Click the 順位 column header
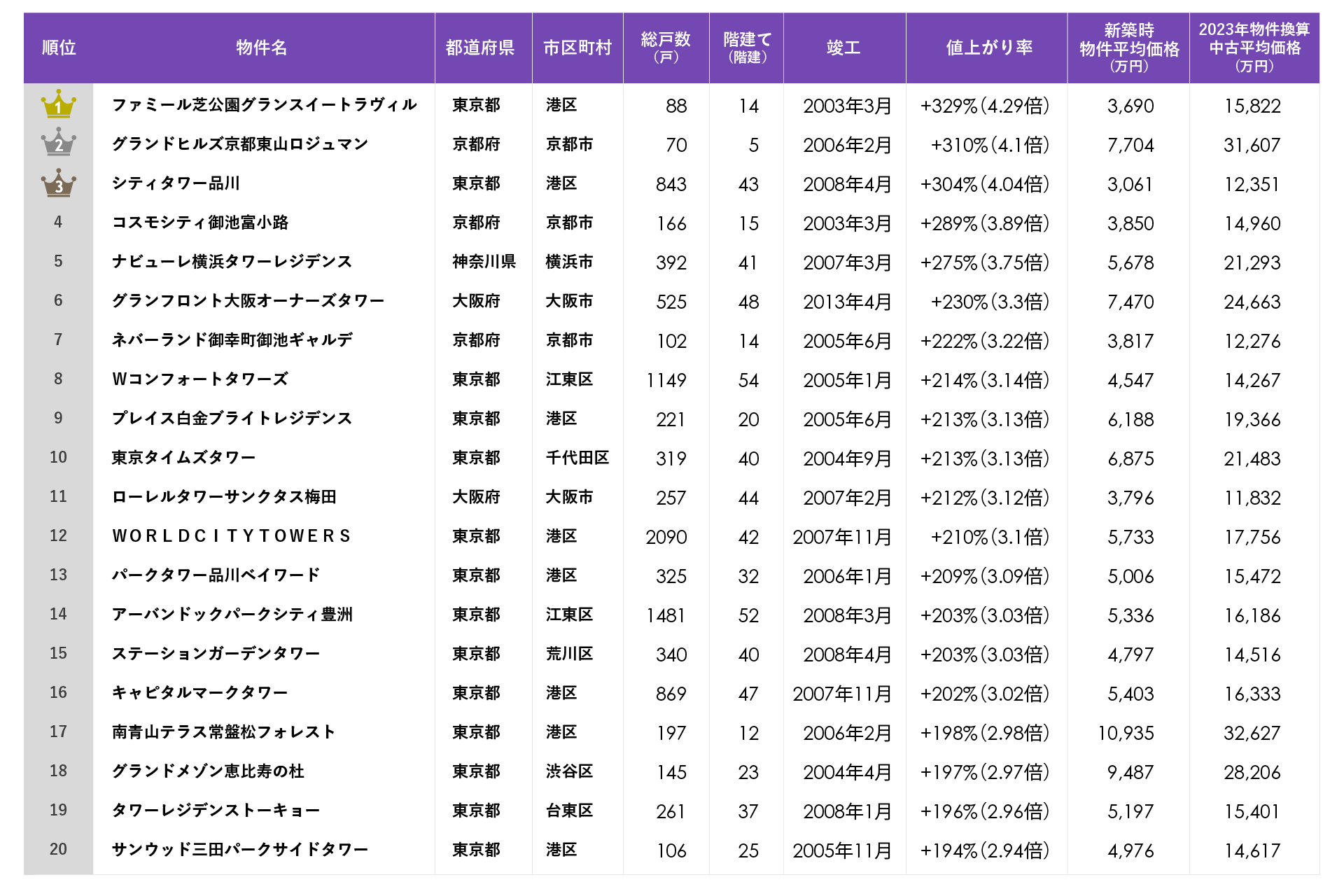The height and width of the screenshot is (896, 1344). (x=59, y=48)
